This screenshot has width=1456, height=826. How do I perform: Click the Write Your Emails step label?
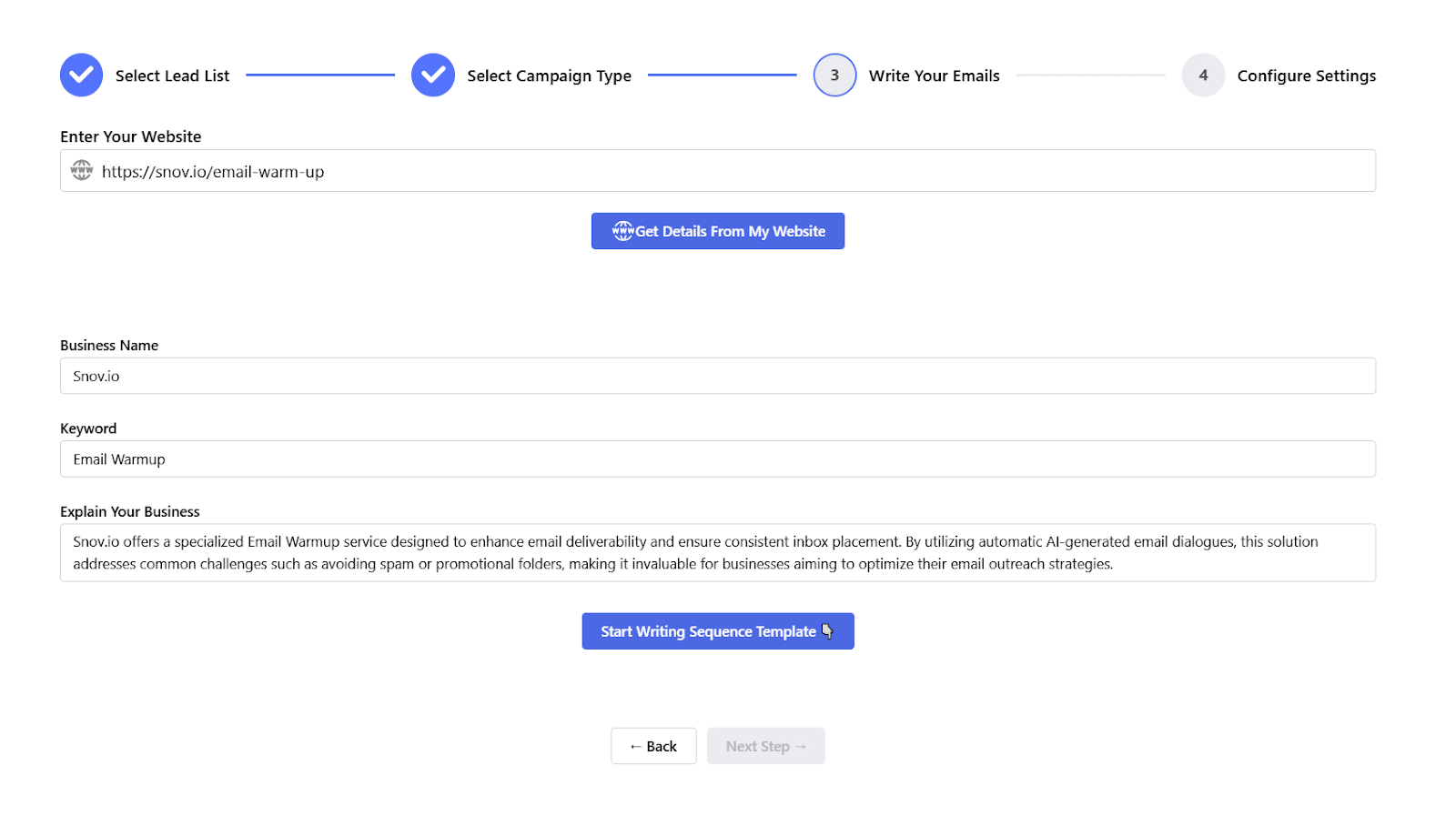pos(934,76)
